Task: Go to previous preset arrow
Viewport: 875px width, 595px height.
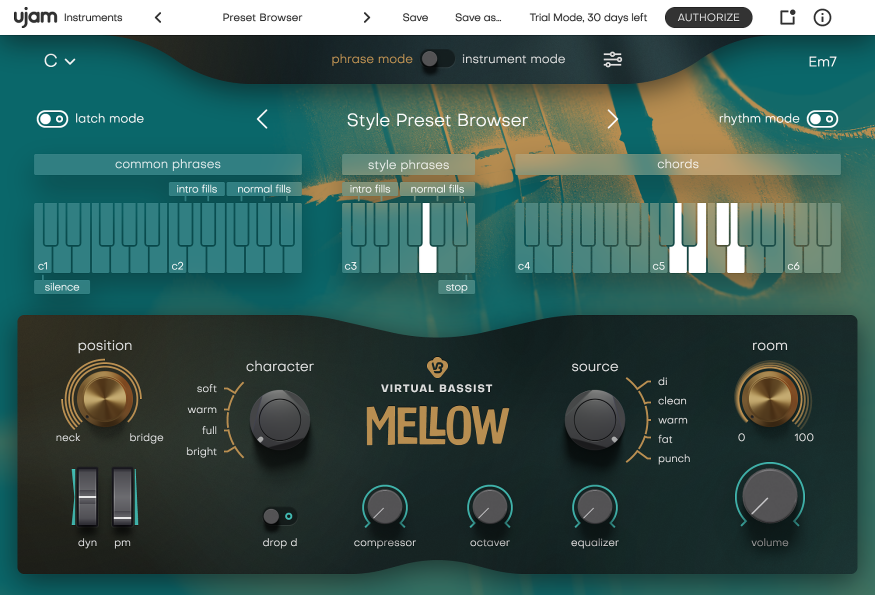Action: pyautogui.click(x=158, y=17)
